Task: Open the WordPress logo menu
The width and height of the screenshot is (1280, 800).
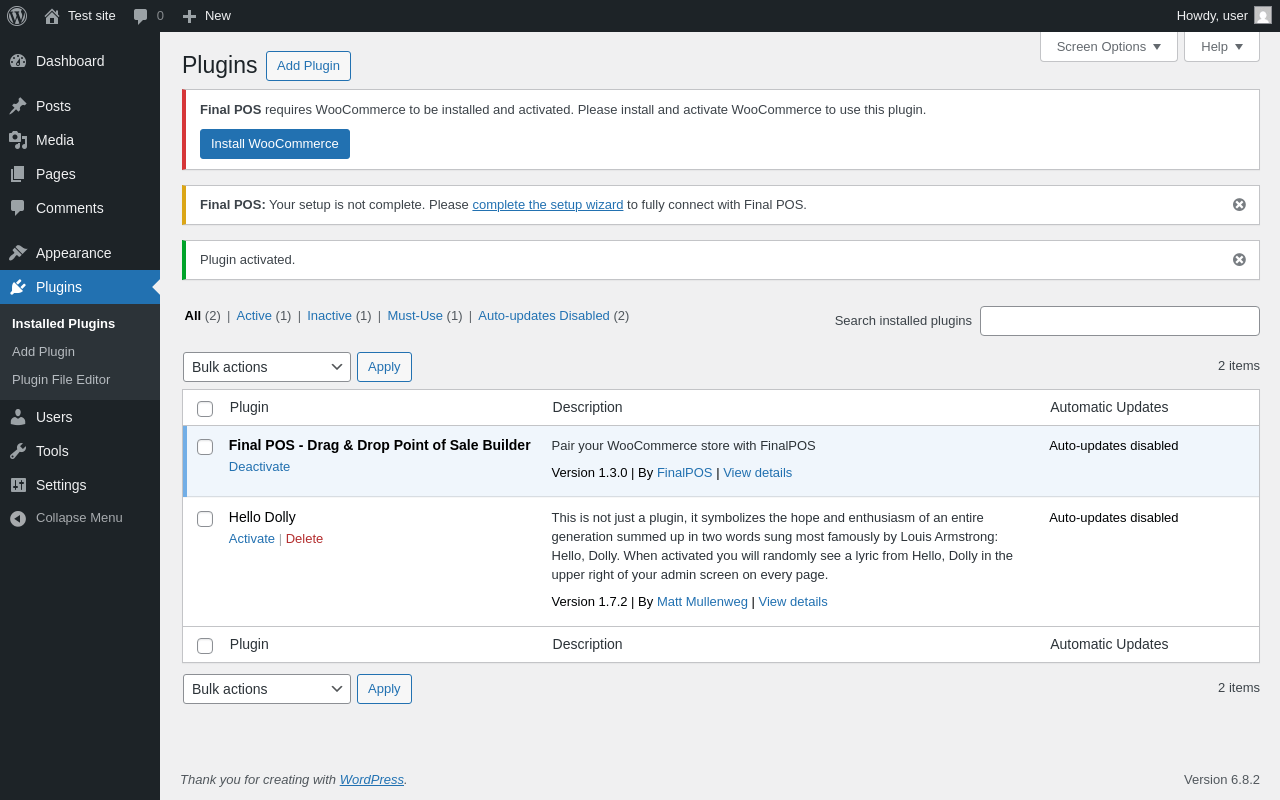Action: (x=17, y=16)
